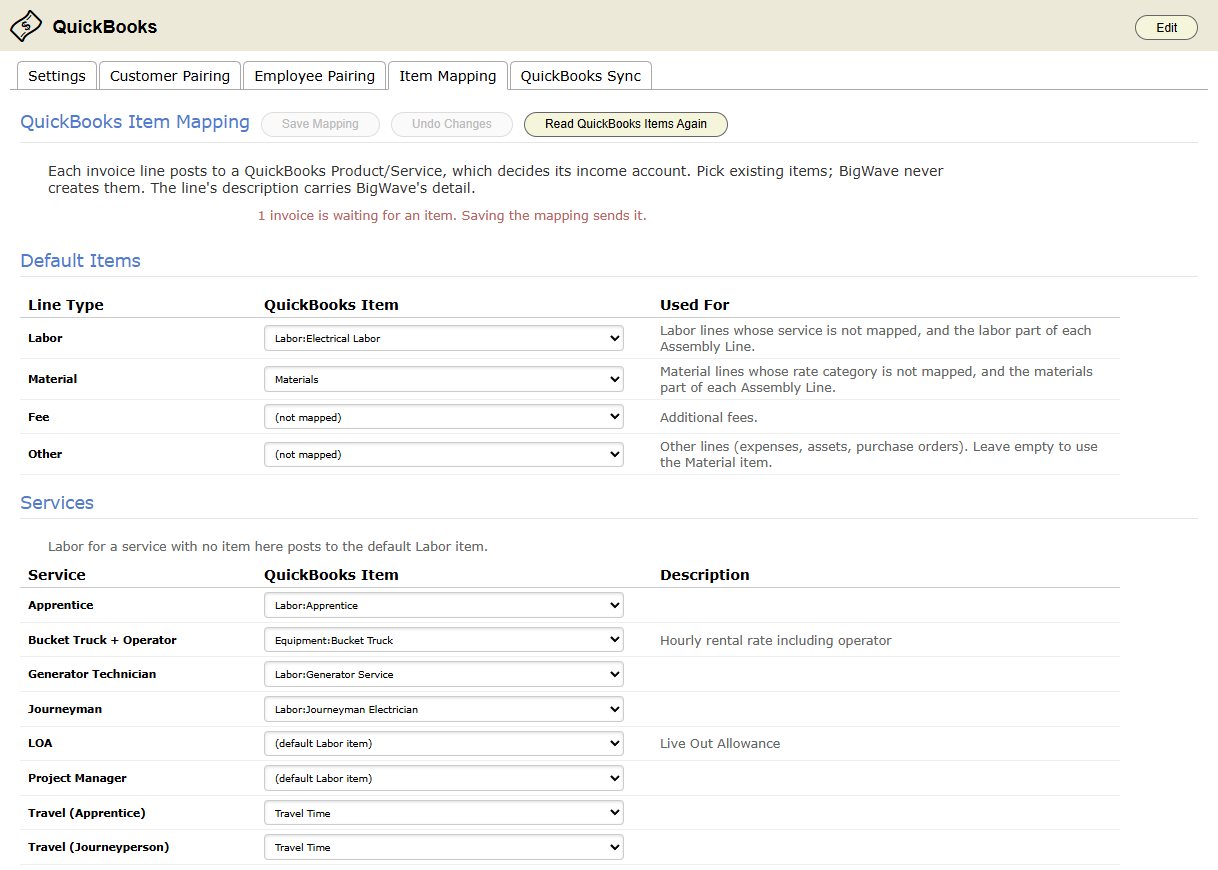
Task: Click 'Hourly rental rate including operator' description
Action: pyautogui.click(x=776, y=641)
